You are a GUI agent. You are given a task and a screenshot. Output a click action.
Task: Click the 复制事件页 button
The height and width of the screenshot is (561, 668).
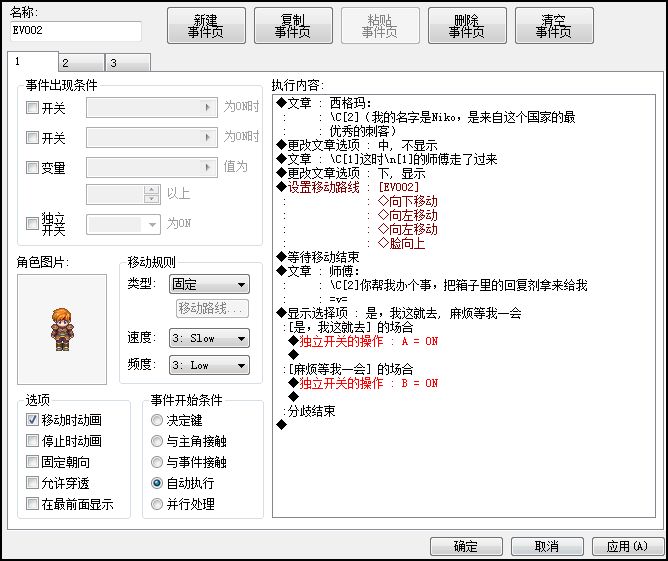293,26
